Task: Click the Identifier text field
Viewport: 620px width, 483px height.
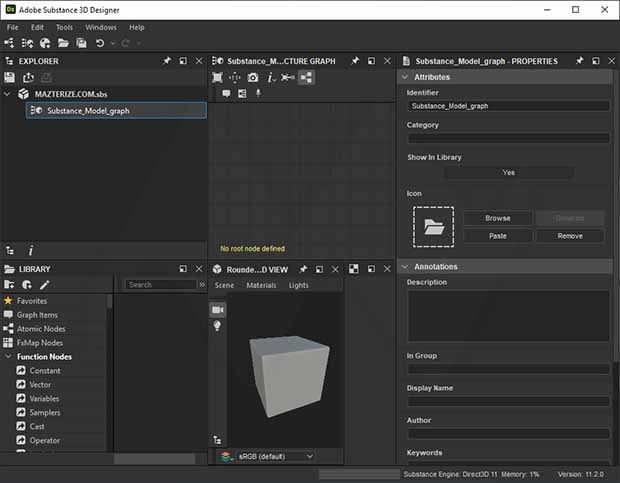Action: point(508,106)
